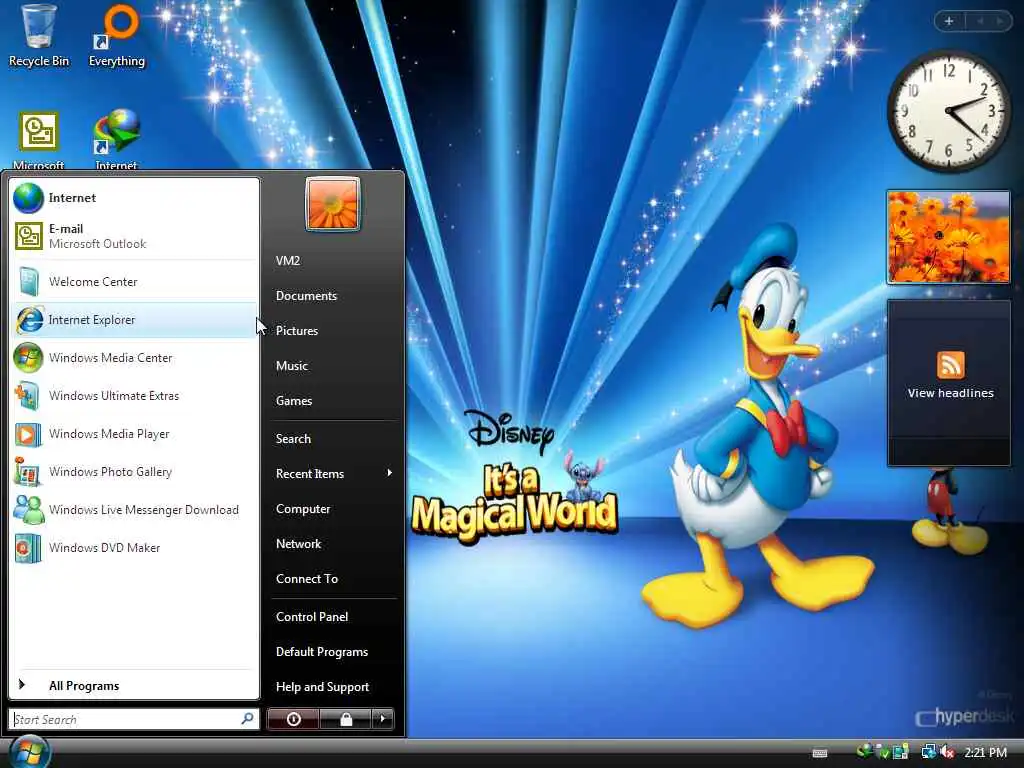This screenshot has width=1024, height=768.
Task: Click the Microsoft Outlook subtitle text
Action: click(x=97, y=244)
